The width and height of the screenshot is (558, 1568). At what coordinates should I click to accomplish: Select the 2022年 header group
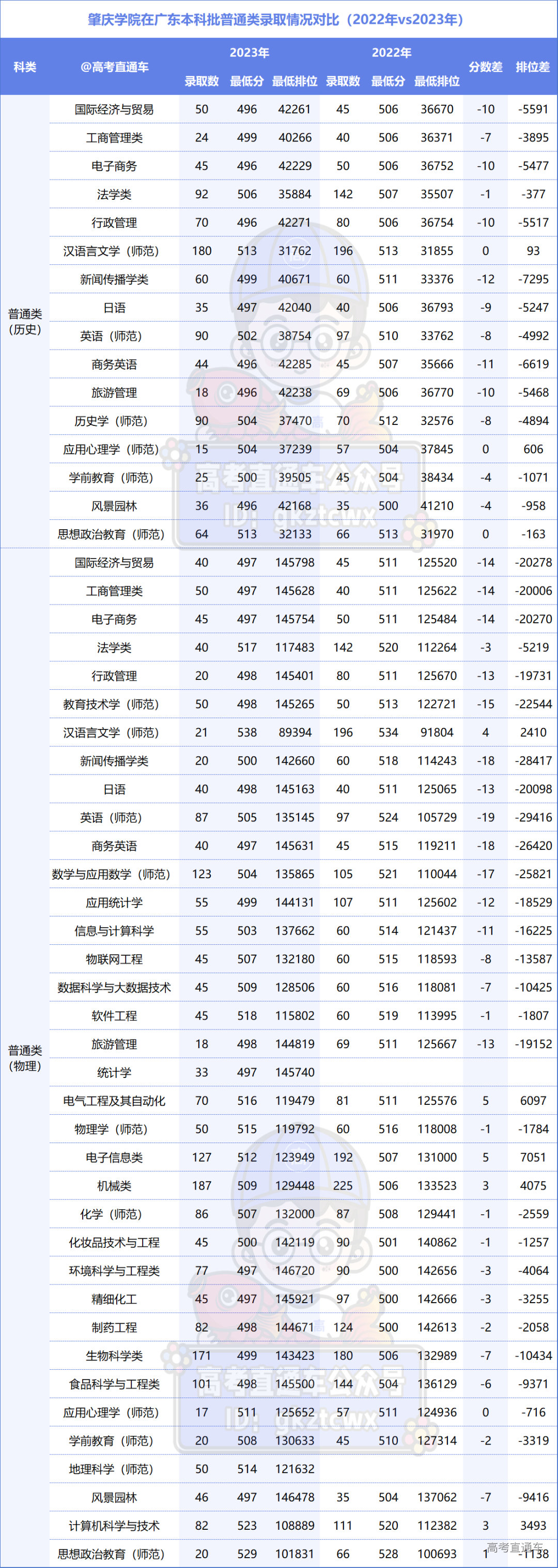pos(391,52)
